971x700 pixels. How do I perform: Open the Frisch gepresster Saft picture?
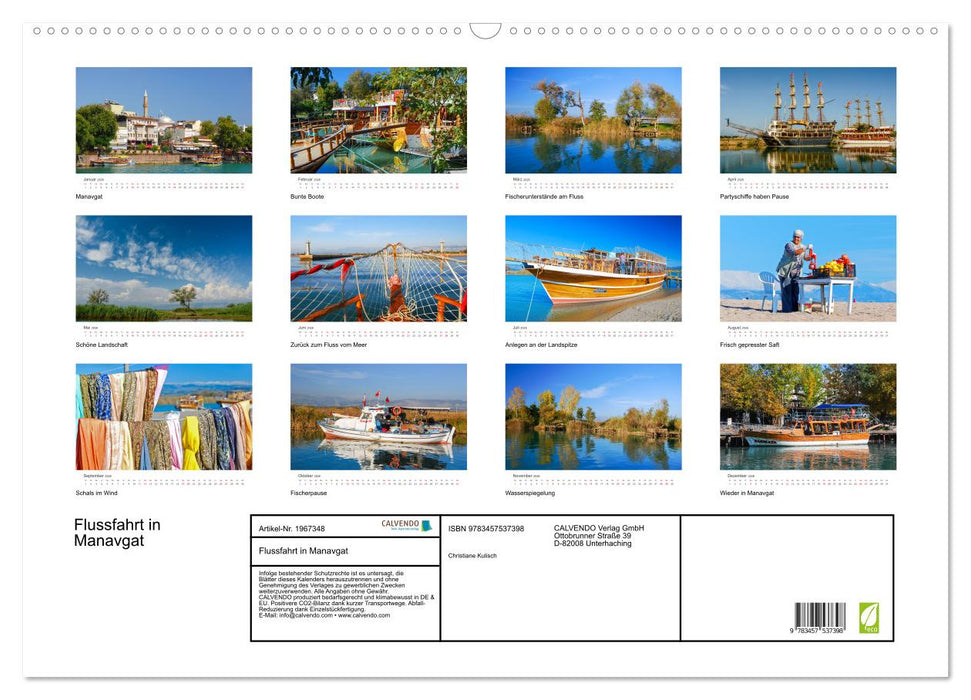point(808,268)
